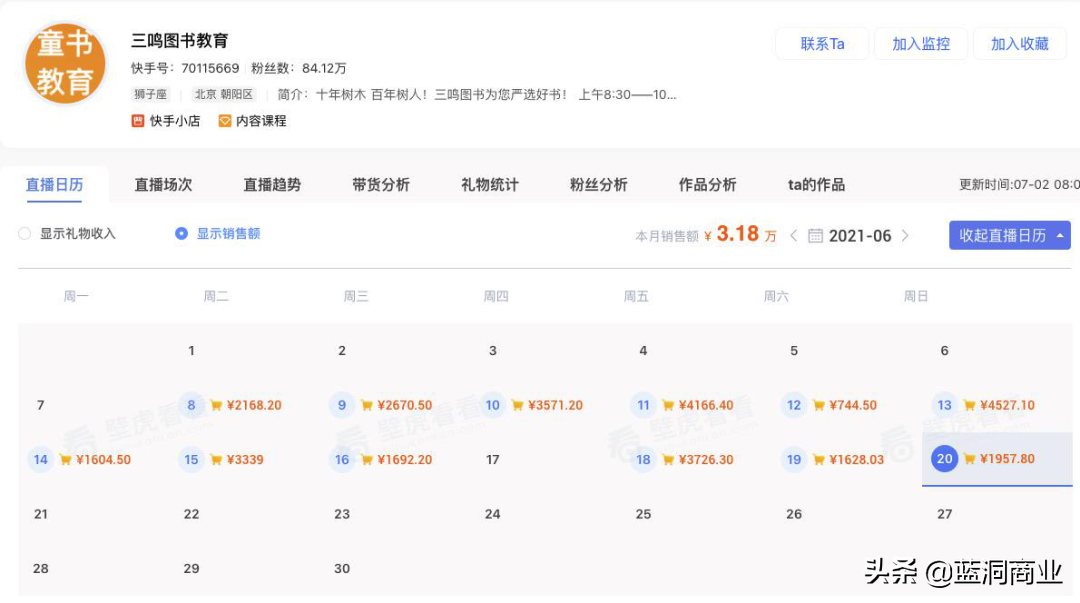This screenshot has width=1080, height=603.
Task: Click the 内容课程 course icon
Action: point(225,121)
